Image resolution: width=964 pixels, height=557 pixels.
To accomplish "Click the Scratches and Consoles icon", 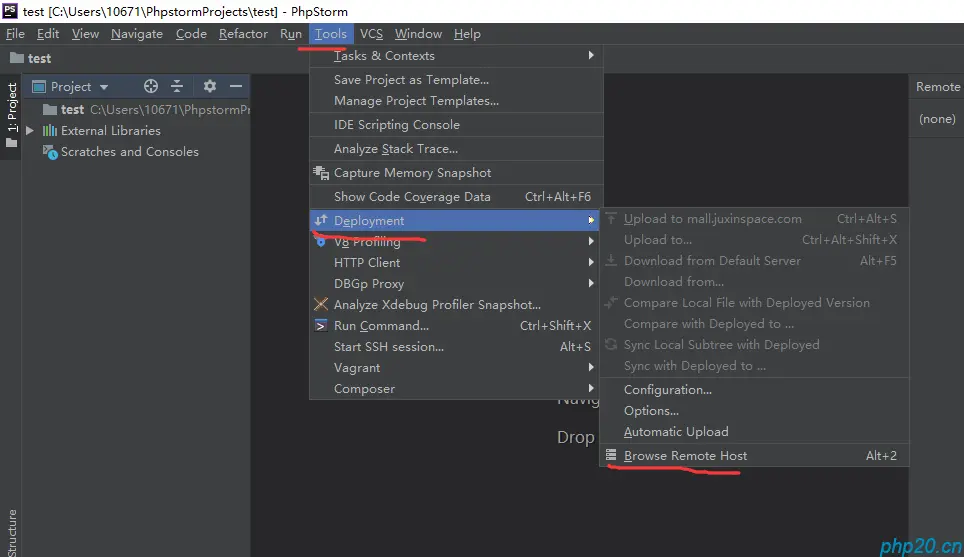I will click(50, 152).
